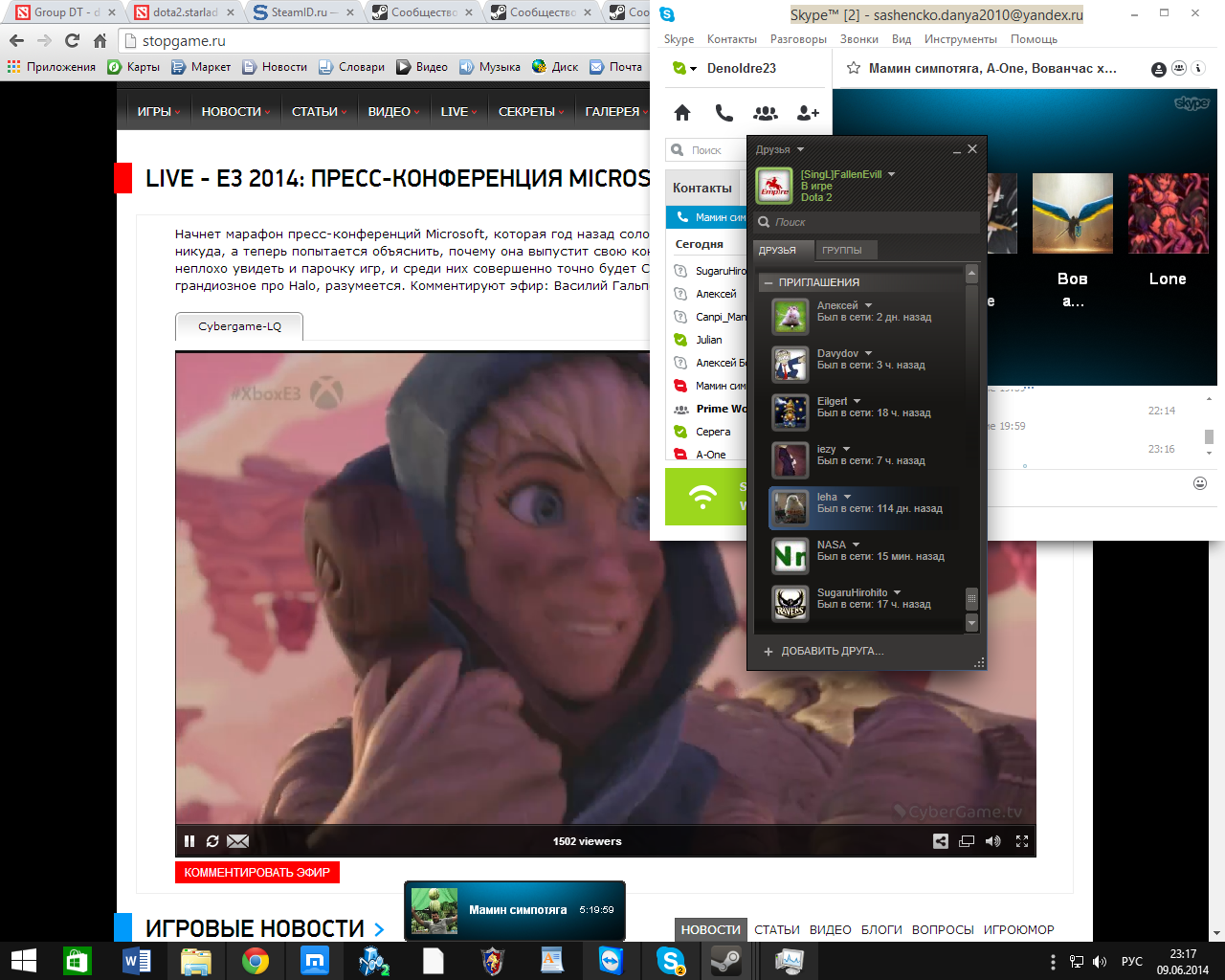Open dropdown arrow next to NASA
This screenshot has width=1225, height=980.
coord(856,545)
